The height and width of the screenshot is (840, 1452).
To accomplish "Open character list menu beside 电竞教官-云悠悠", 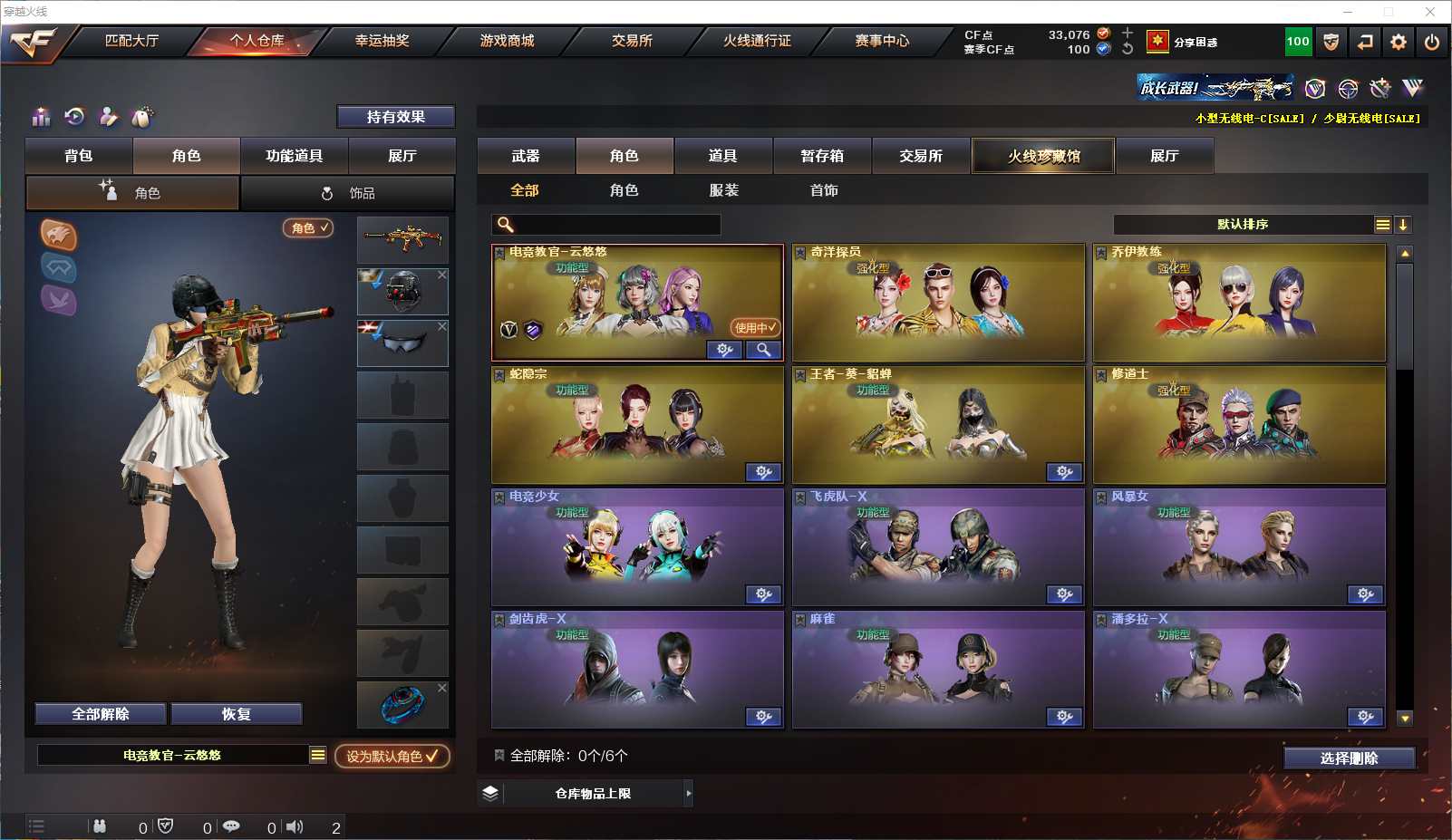I will [318, 755].
